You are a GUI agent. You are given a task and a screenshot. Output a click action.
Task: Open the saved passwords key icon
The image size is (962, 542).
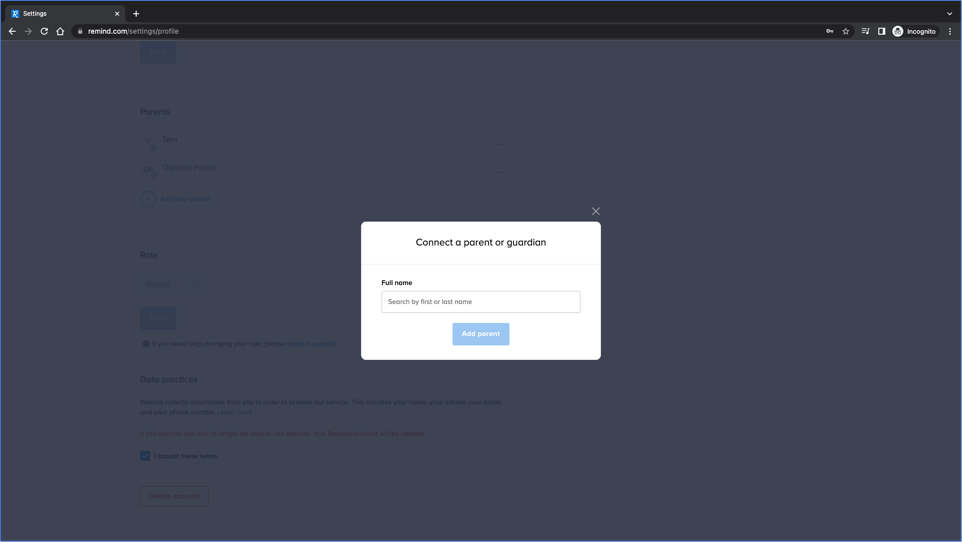tap(829, 31)
